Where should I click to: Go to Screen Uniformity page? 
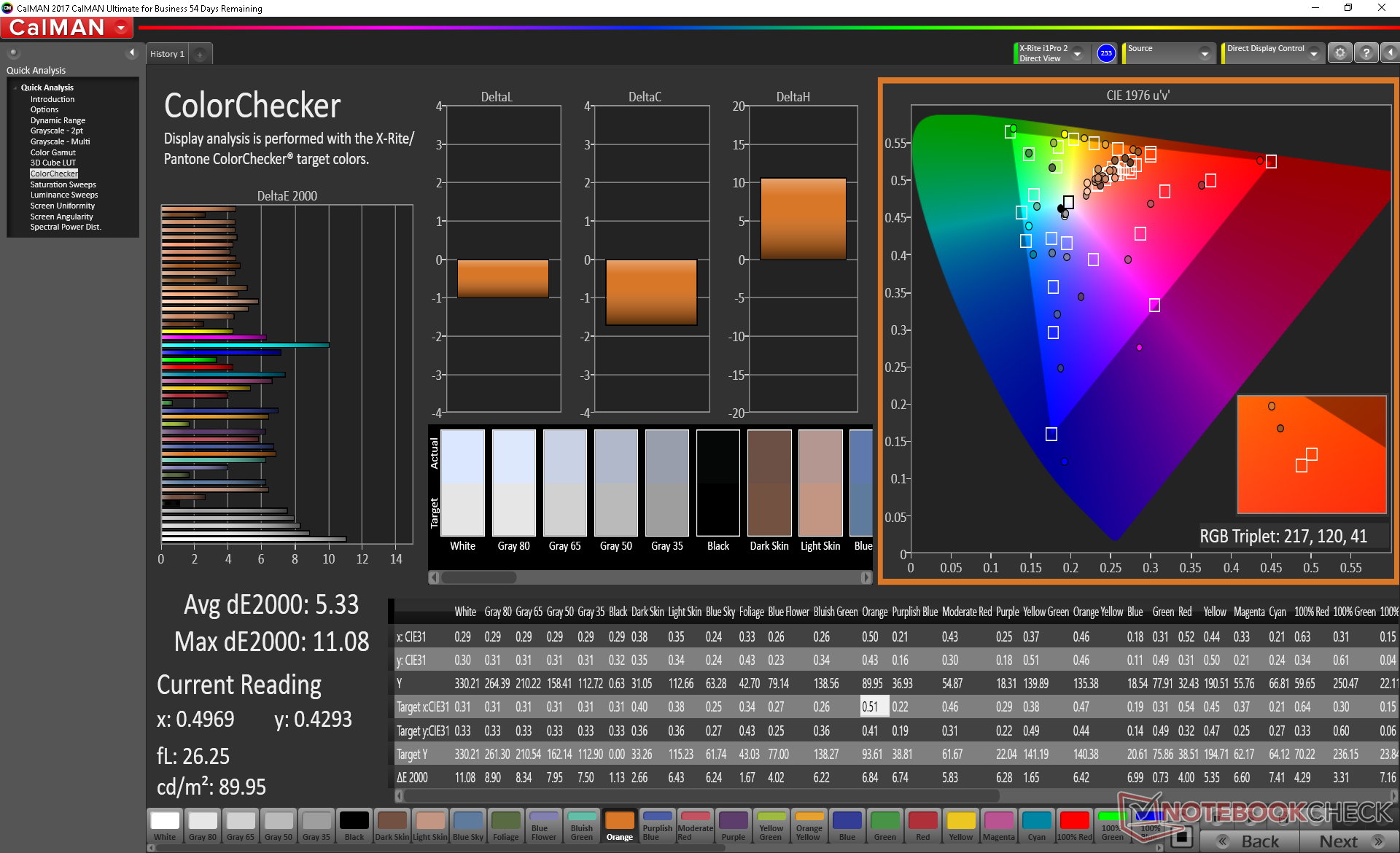pyautogui.click(x=62, y=206)
